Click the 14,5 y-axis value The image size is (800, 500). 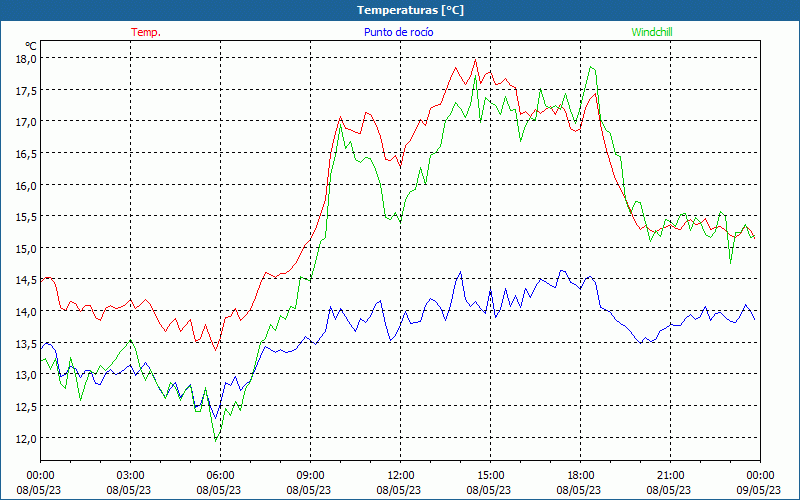[28, 280]
